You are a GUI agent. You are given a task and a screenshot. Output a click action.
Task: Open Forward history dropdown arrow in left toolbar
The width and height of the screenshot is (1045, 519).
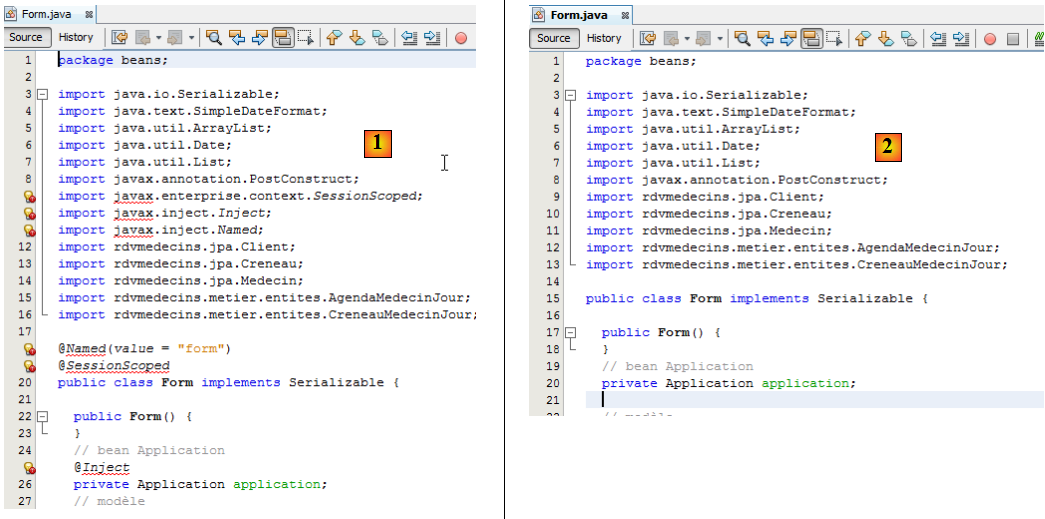(191, 38)
